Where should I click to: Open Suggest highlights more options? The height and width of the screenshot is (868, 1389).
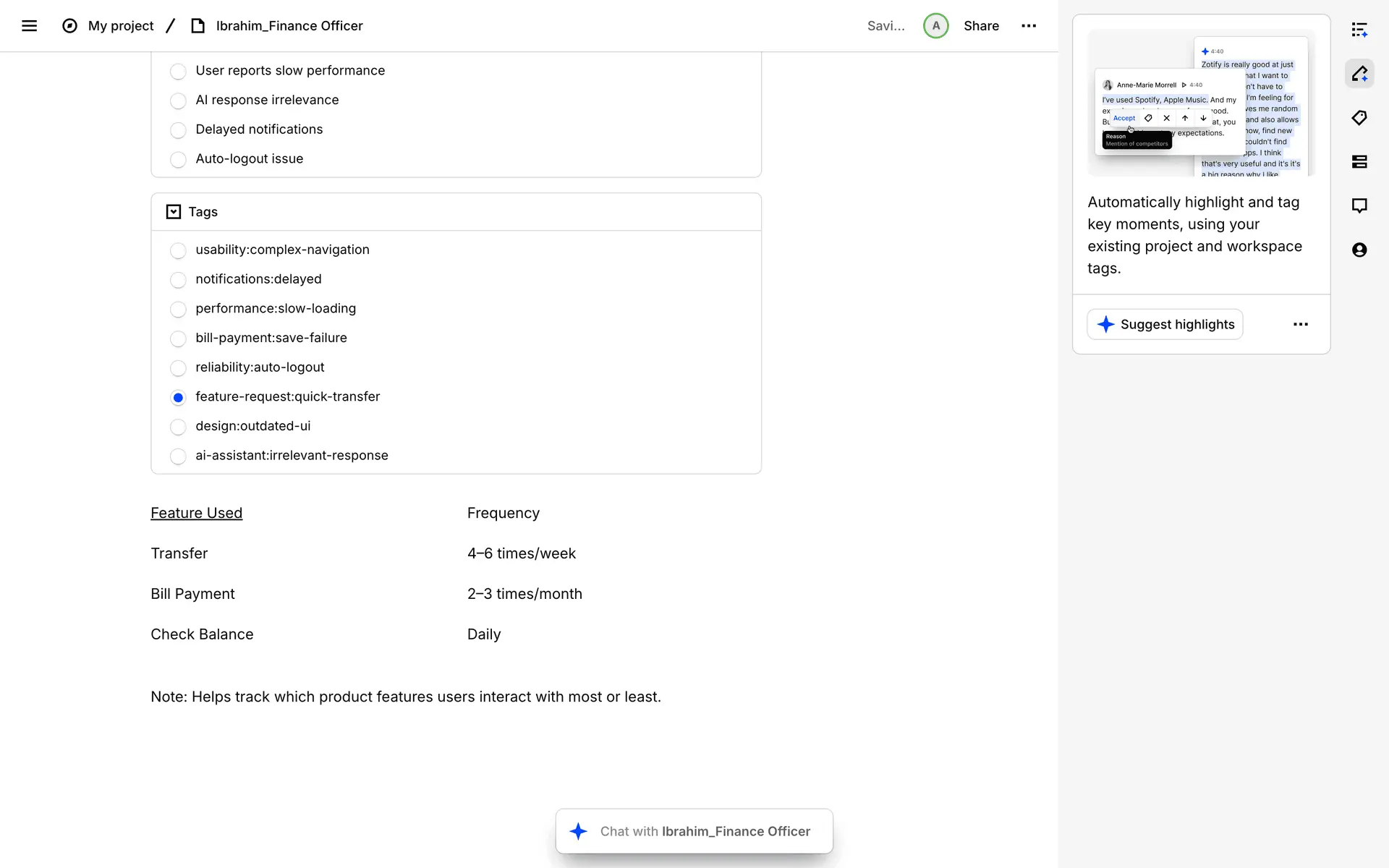tap(1300, 325)
